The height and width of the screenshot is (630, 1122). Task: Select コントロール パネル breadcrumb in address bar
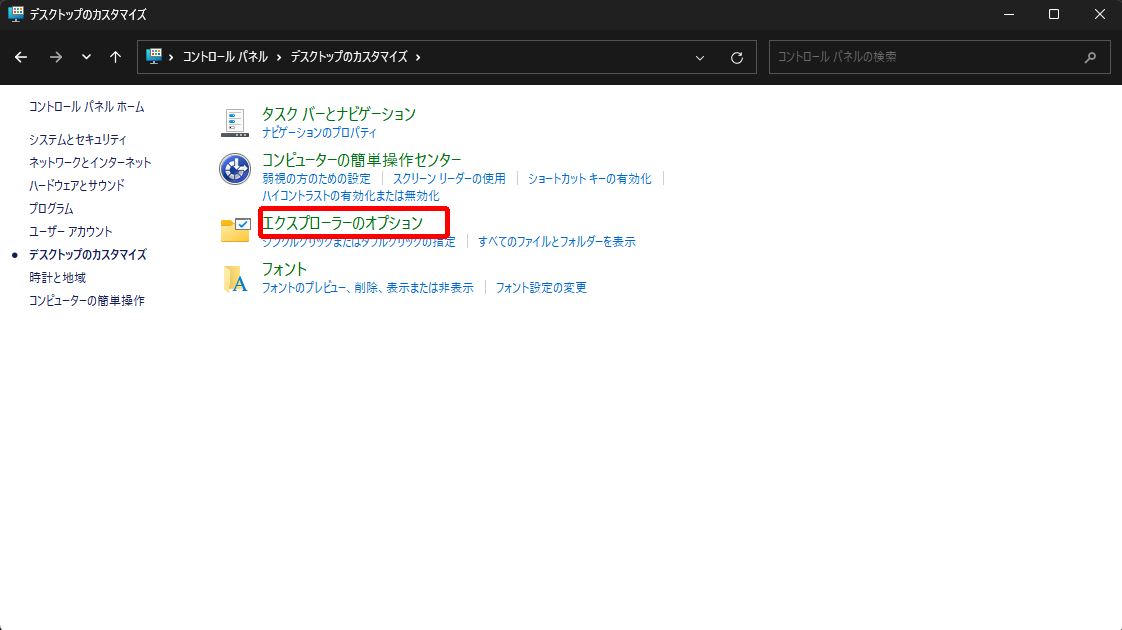[x=225, y=57]
